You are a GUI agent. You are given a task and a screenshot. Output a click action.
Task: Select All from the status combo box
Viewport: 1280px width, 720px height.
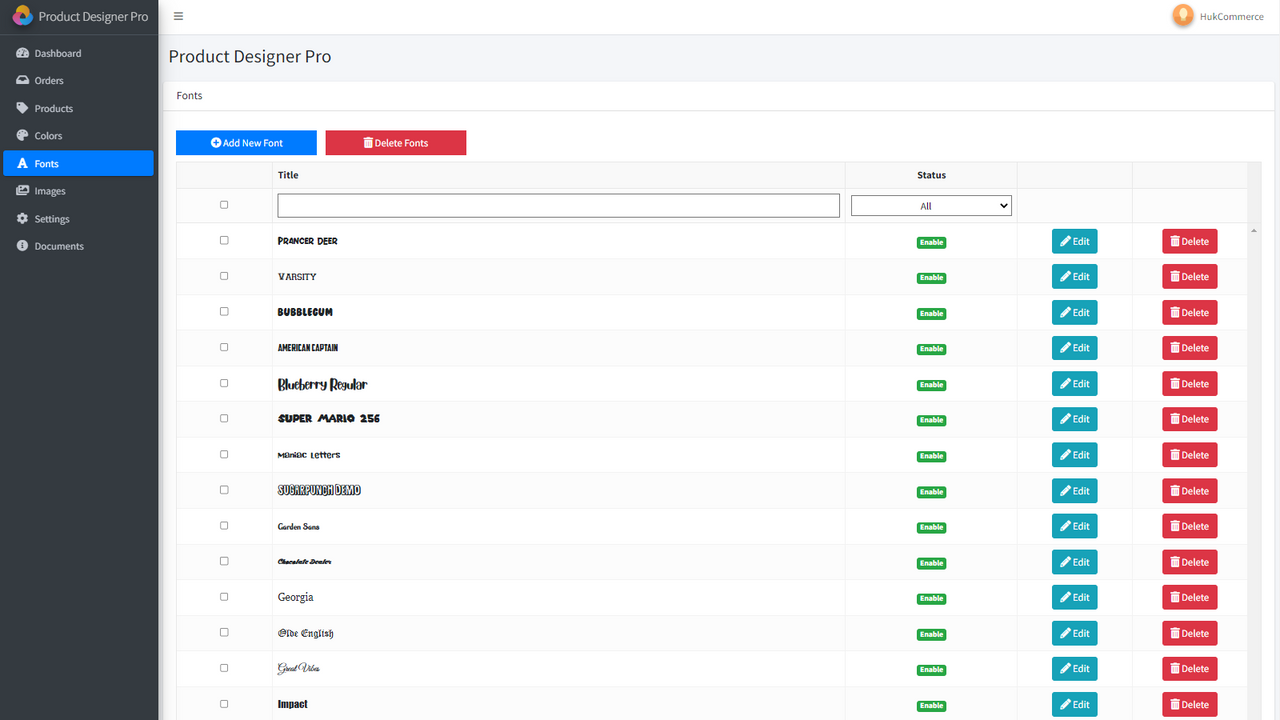[931, 205]
